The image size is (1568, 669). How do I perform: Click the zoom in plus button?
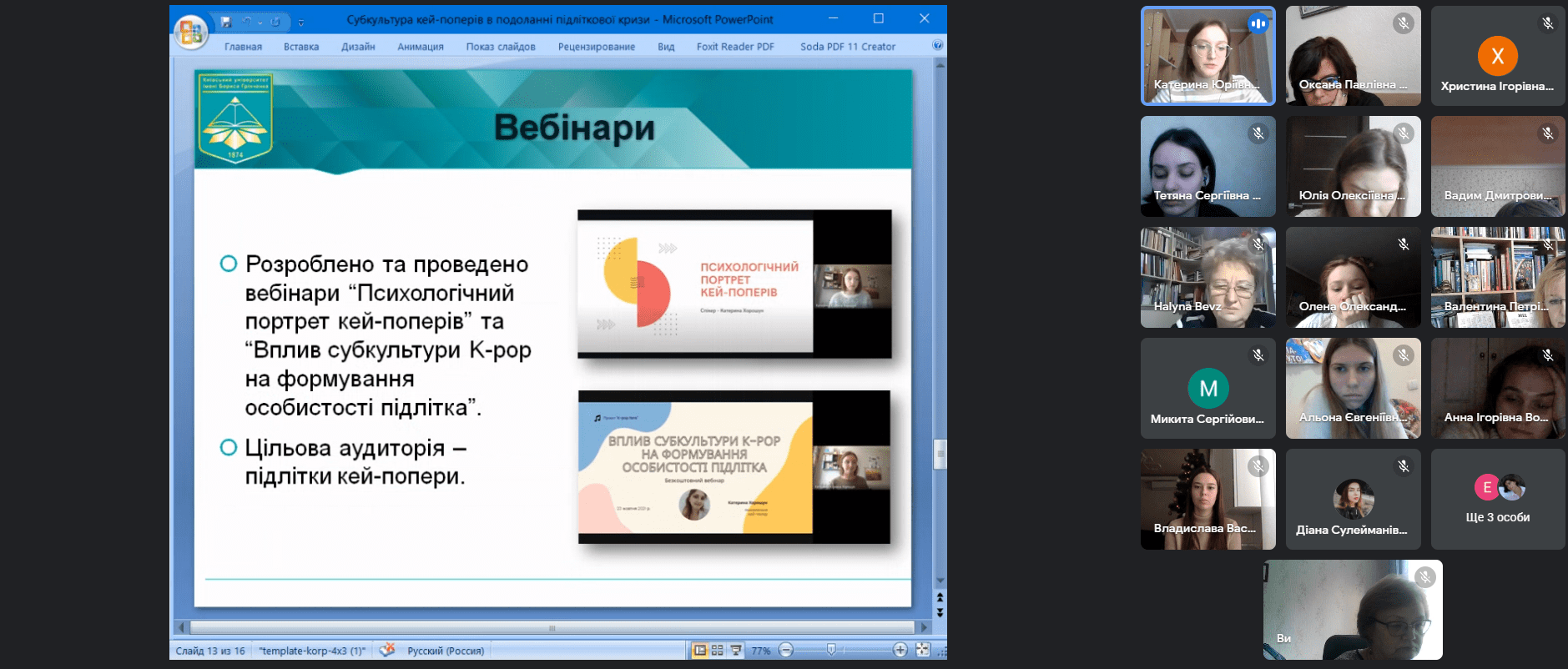click(900, 650)
